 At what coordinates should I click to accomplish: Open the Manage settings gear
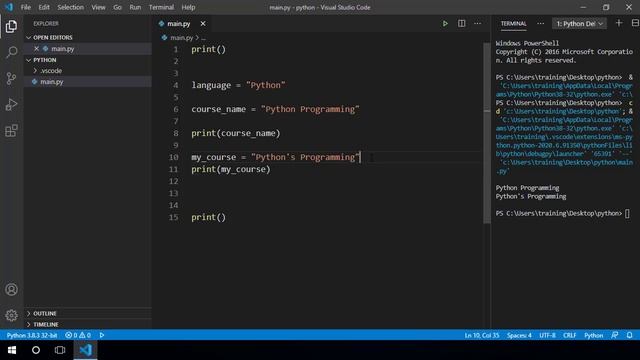click(x=11, y=315)
